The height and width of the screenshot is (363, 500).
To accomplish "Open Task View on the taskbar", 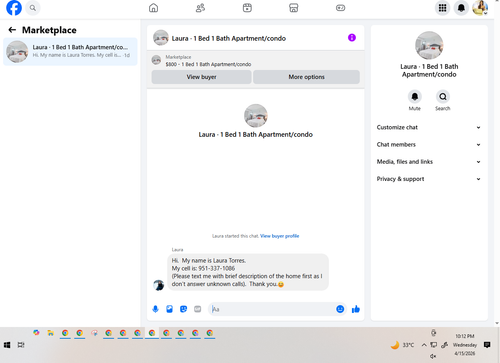I will tap(21, 345).
